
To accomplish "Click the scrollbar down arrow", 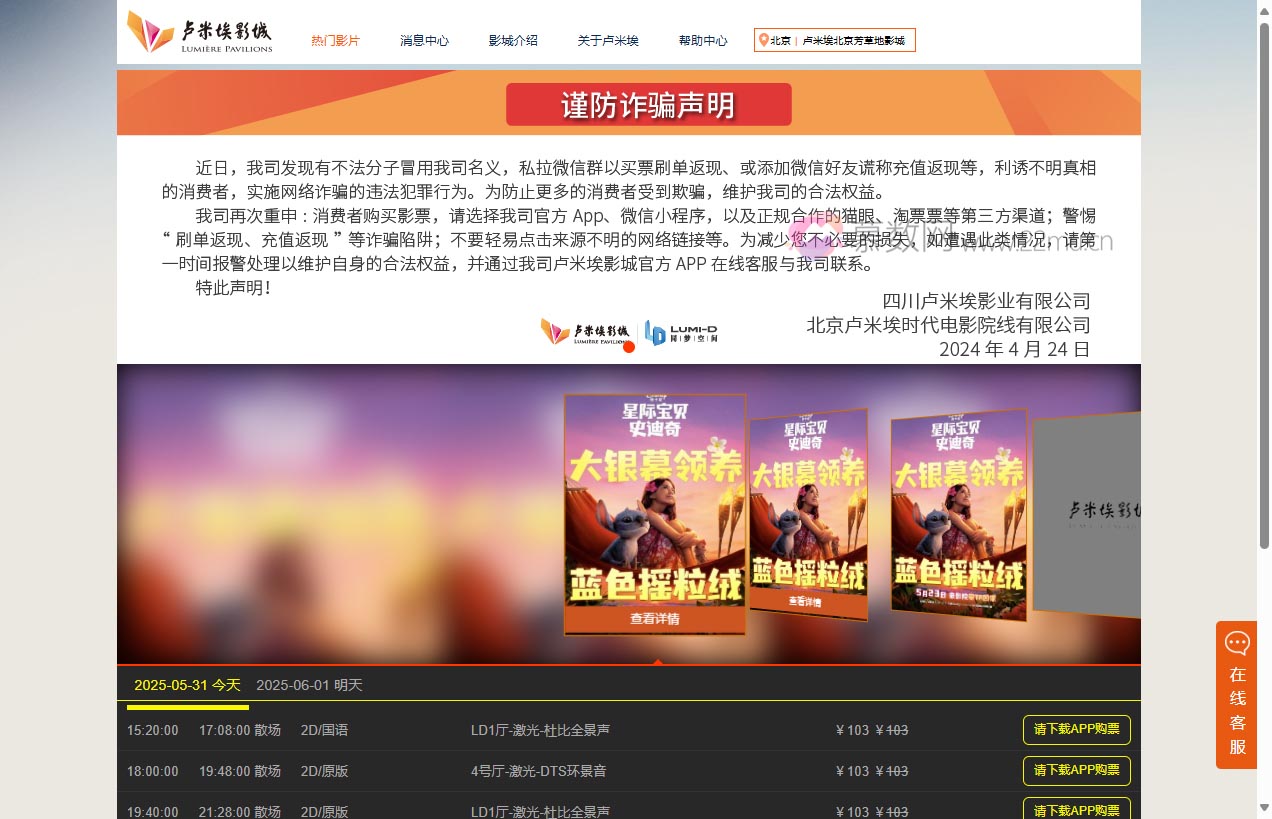I will coord(1263,808).
